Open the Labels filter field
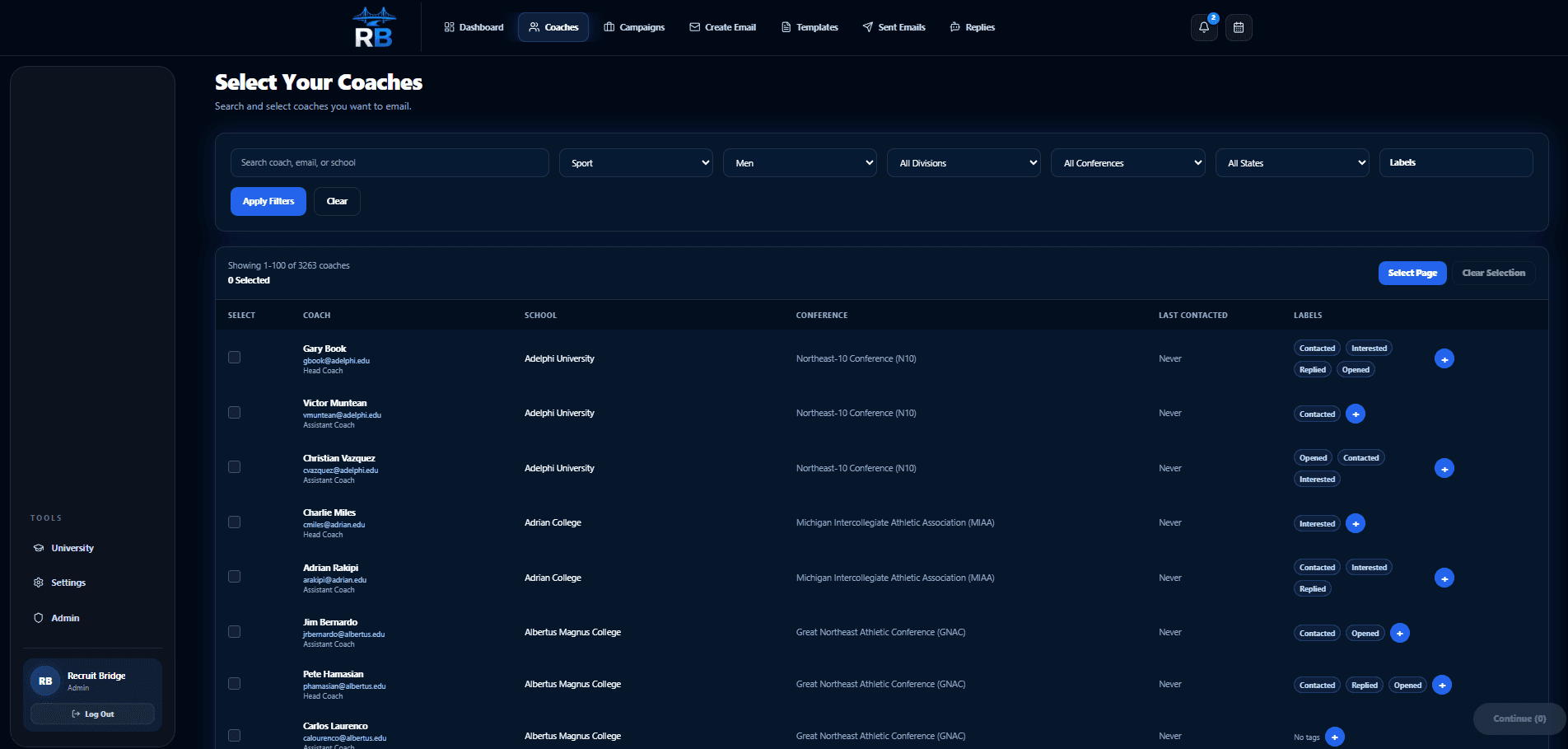Viewport: 1568px width, 749px height. click(1456, 162)
